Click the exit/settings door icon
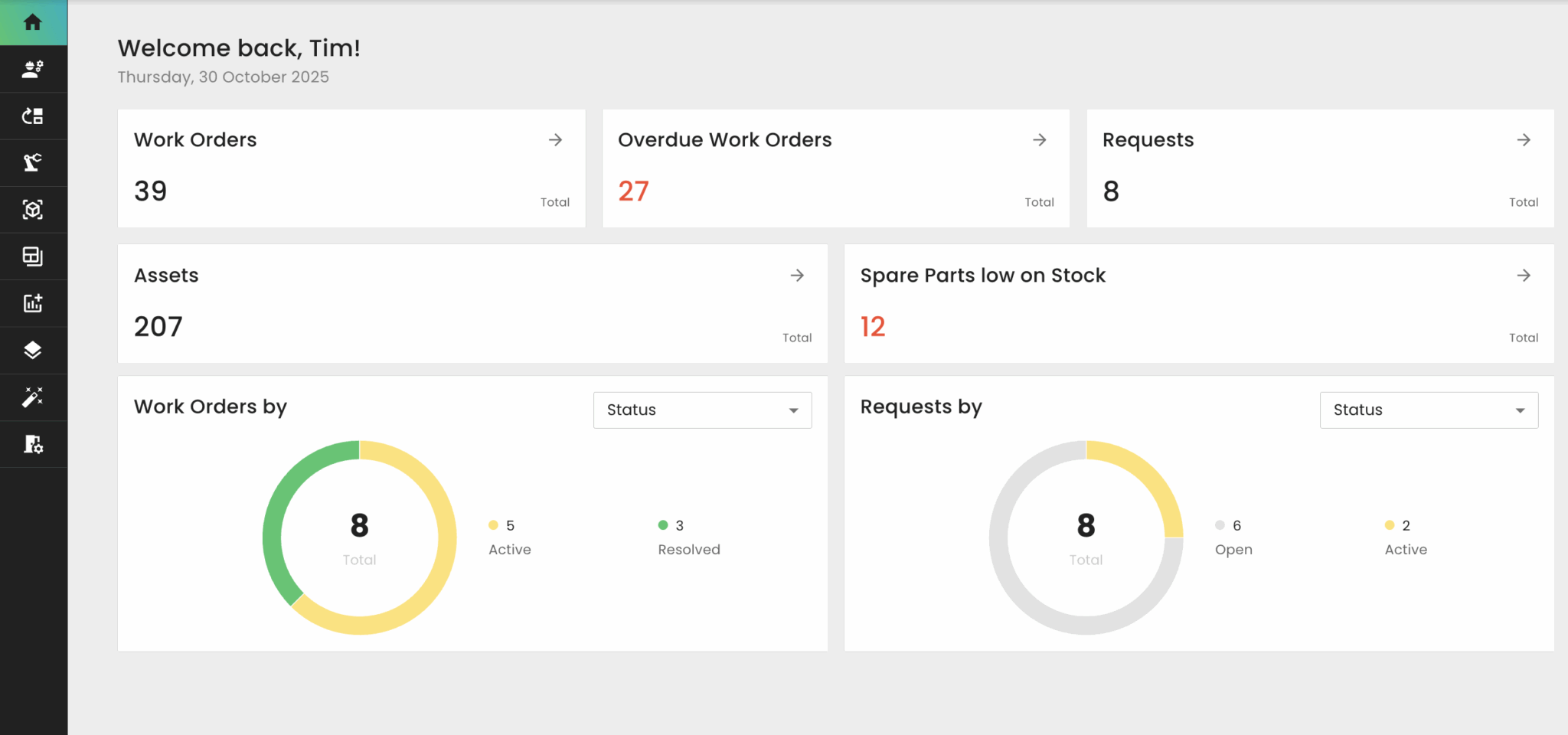The image size is (1568, 735). [34, 444]
